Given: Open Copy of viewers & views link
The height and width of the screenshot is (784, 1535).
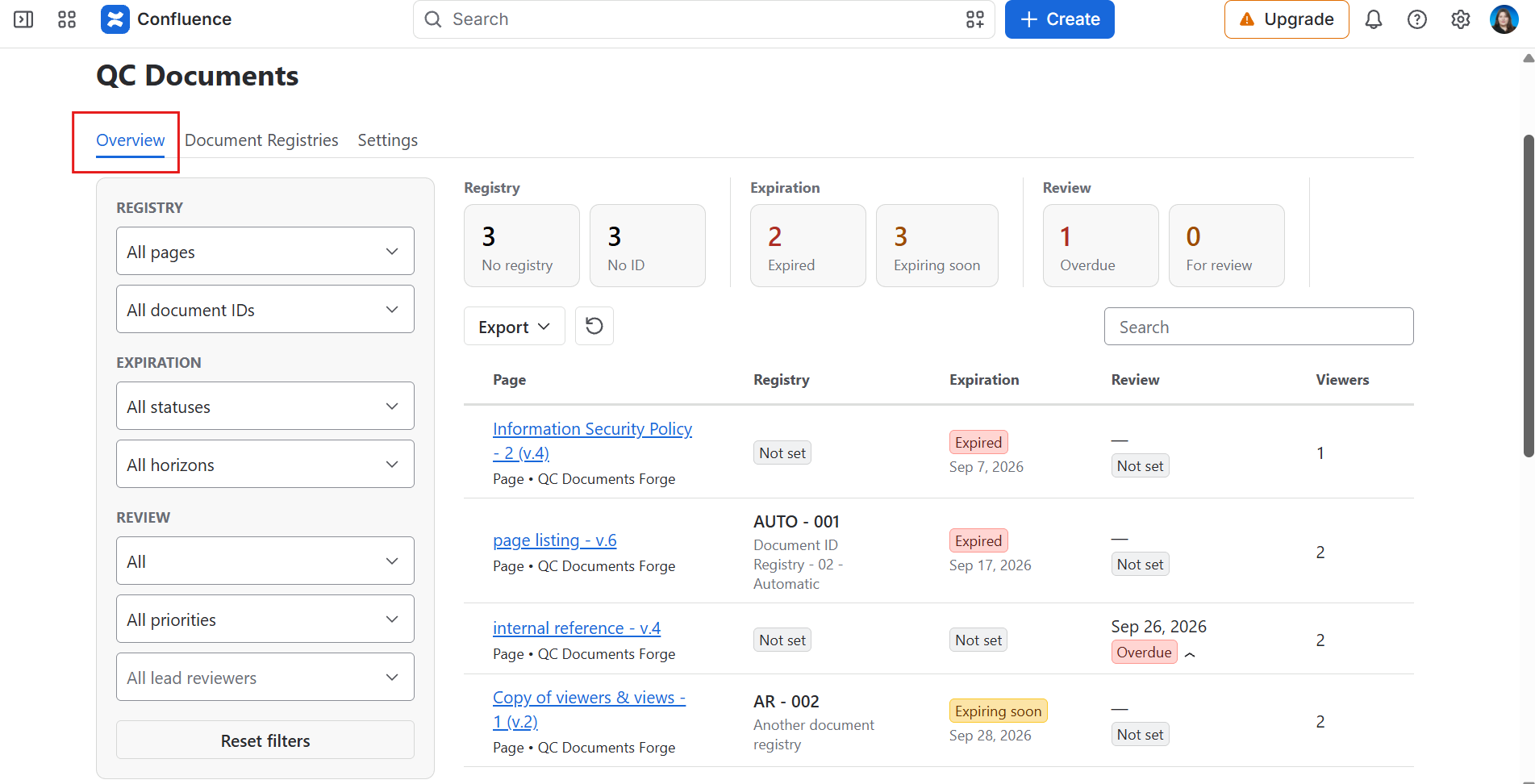Looking at the screenshot, I should (x=589, y=709).
